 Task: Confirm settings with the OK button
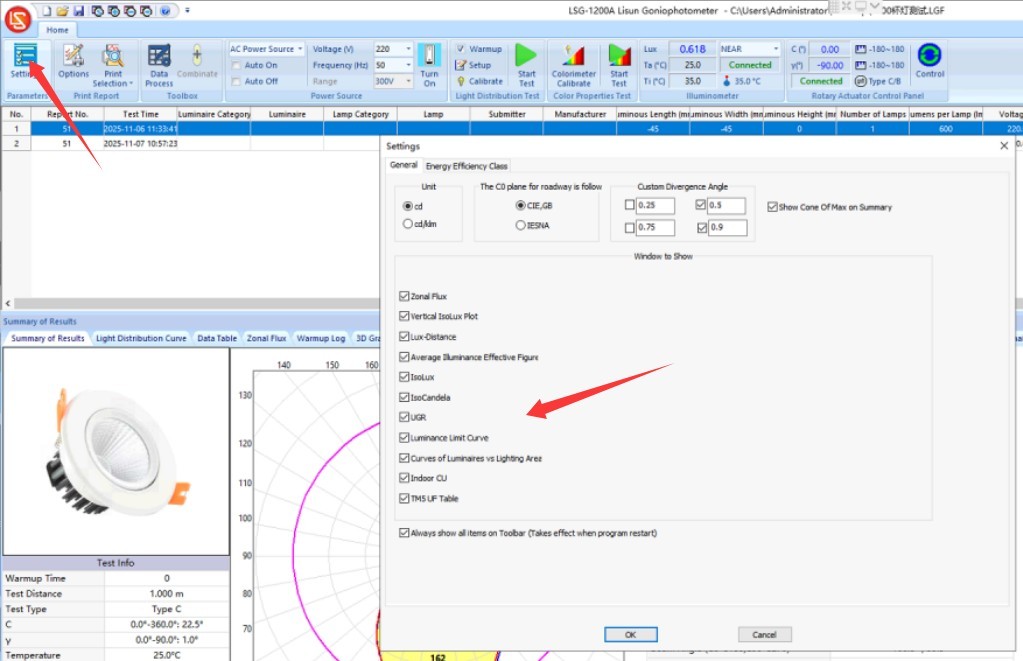point(630,634)
